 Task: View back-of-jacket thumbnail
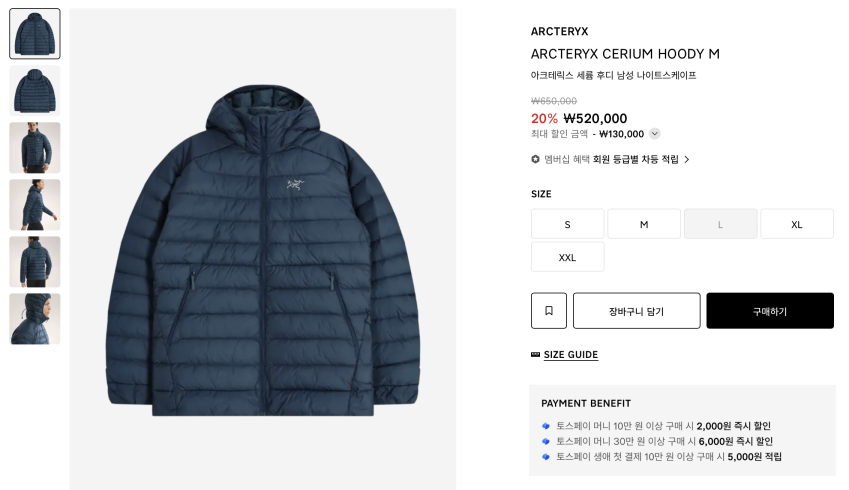(x=35, y=91)
